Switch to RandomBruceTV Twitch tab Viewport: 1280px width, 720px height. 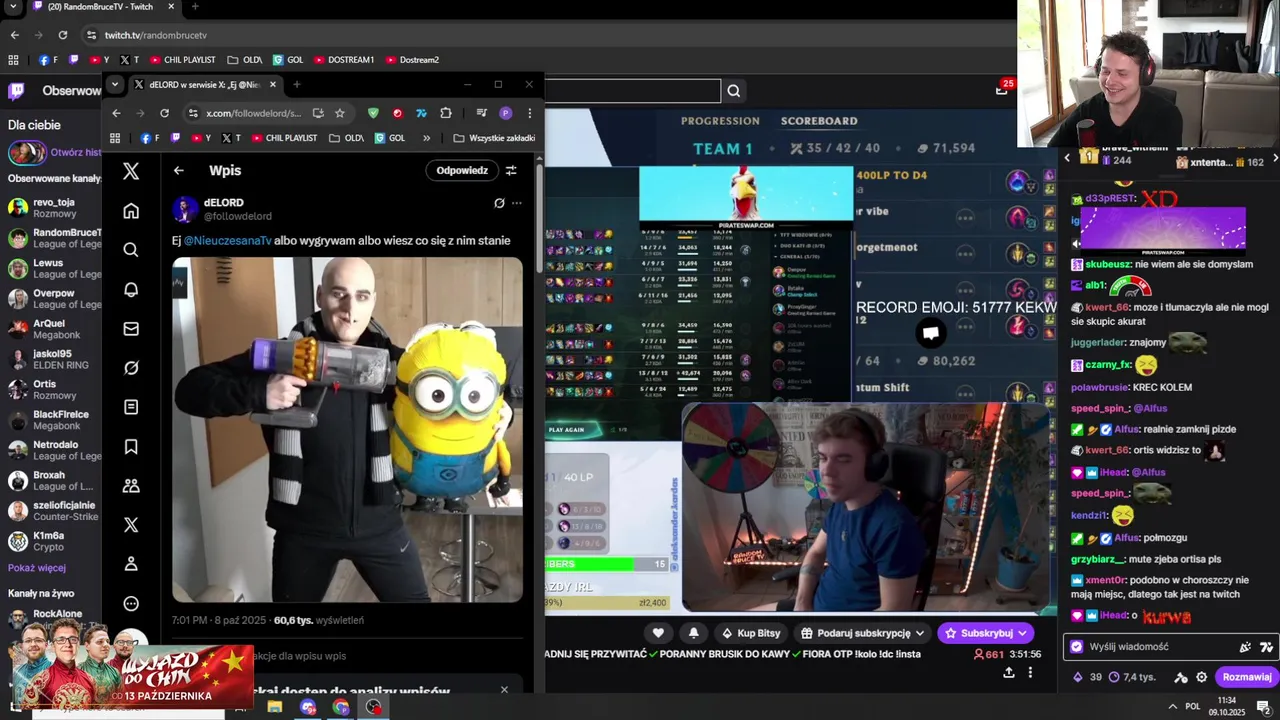(x=100, y=7)
